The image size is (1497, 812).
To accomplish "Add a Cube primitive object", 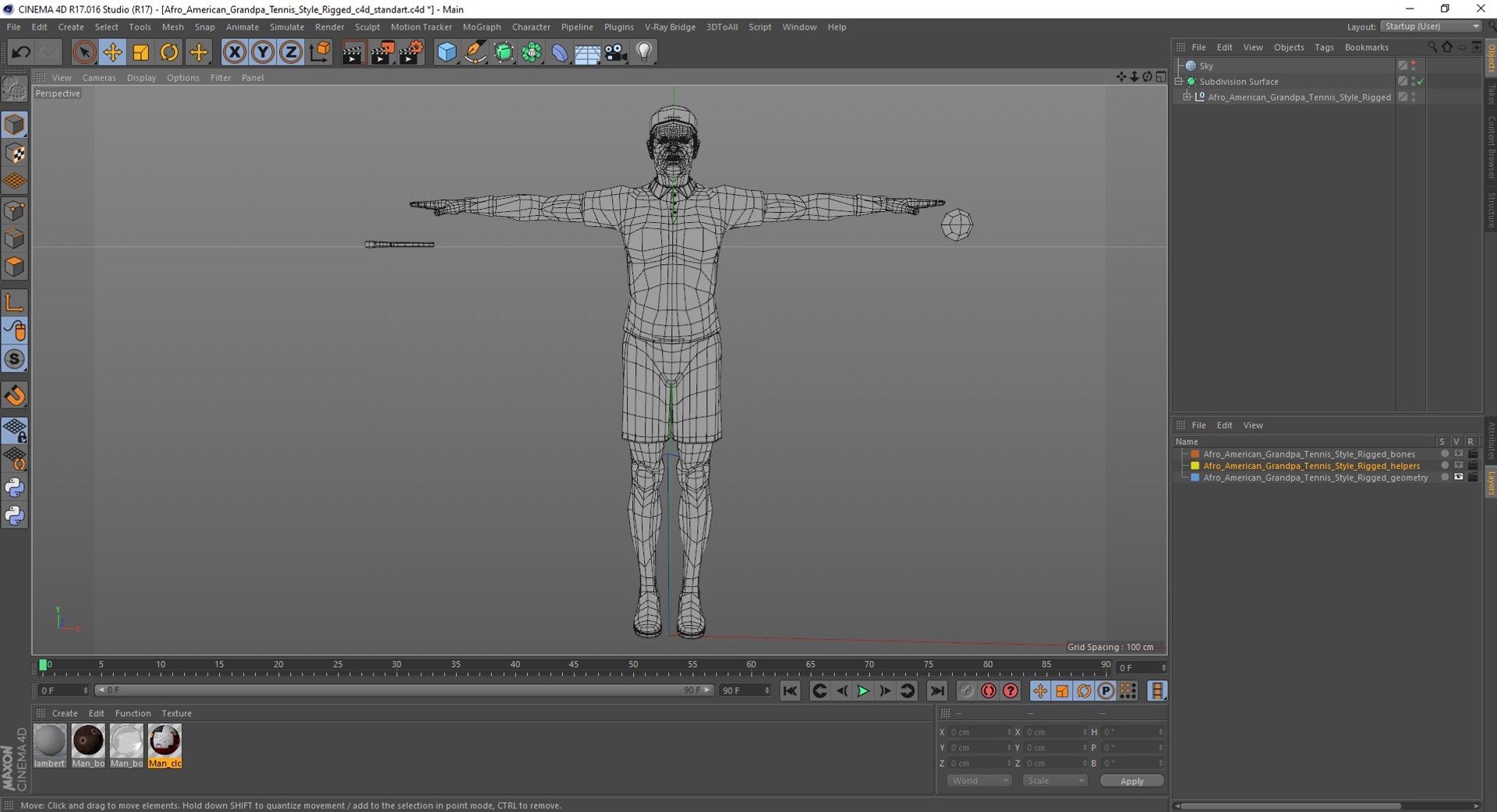I will pyautogui.click(x=447, y=52).
